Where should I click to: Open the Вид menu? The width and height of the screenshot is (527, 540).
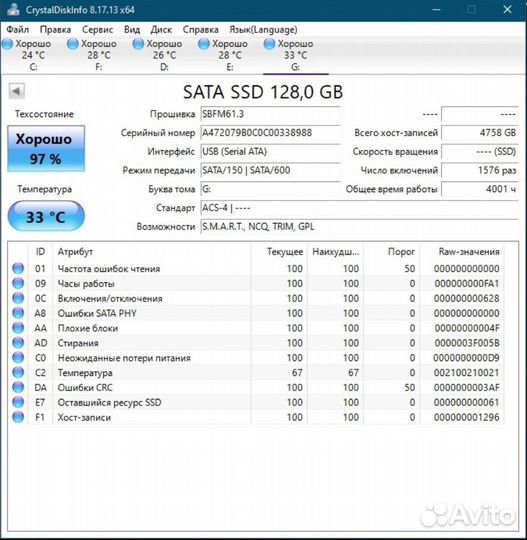132,30
